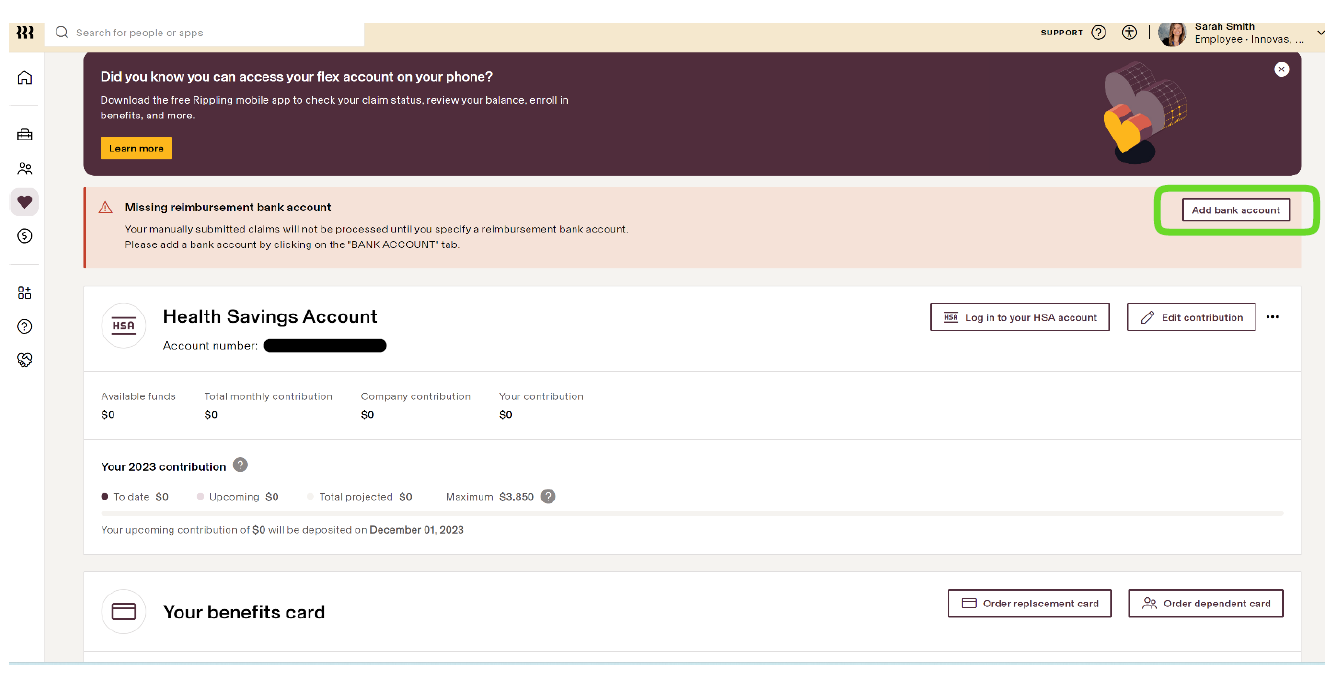Screen dimensions: 1339x686
Task: Click the HSA logo circle icon
Action: click(x=124, y=325)
